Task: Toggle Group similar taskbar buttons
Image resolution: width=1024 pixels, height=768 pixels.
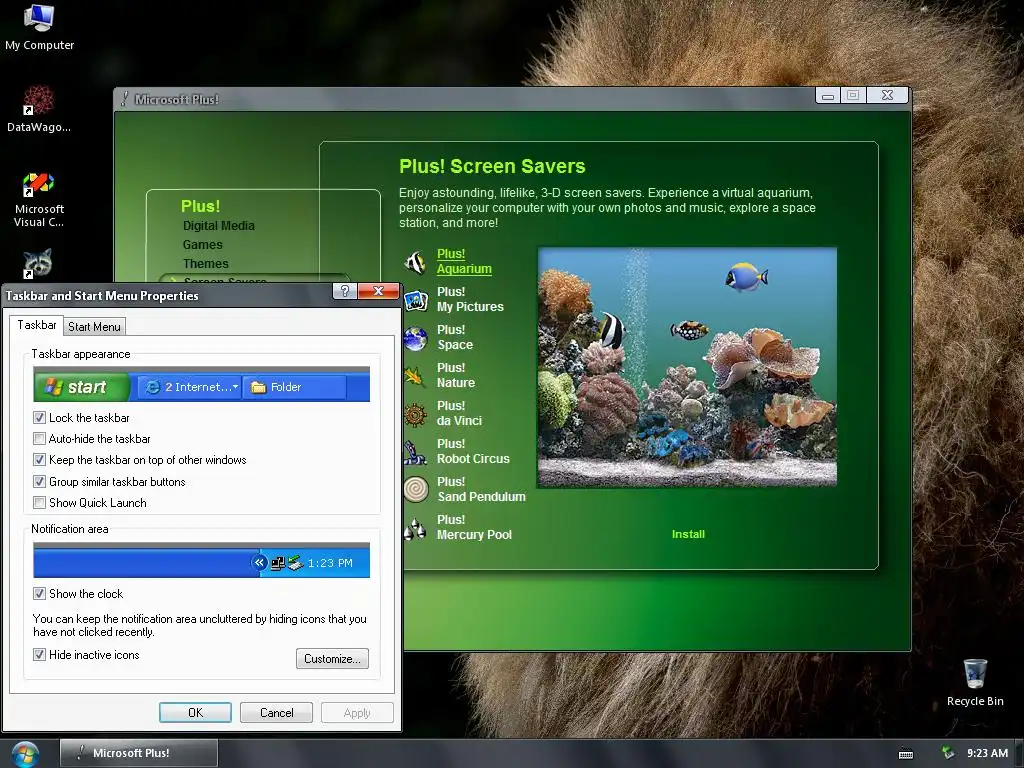Action: (x=39, y=482)
